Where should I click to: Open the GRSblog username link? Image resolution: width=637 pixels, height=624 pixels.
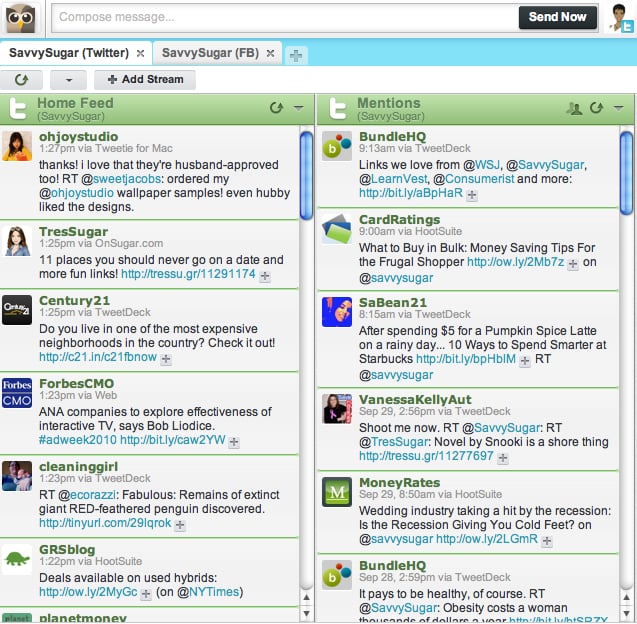click(67, 550)
